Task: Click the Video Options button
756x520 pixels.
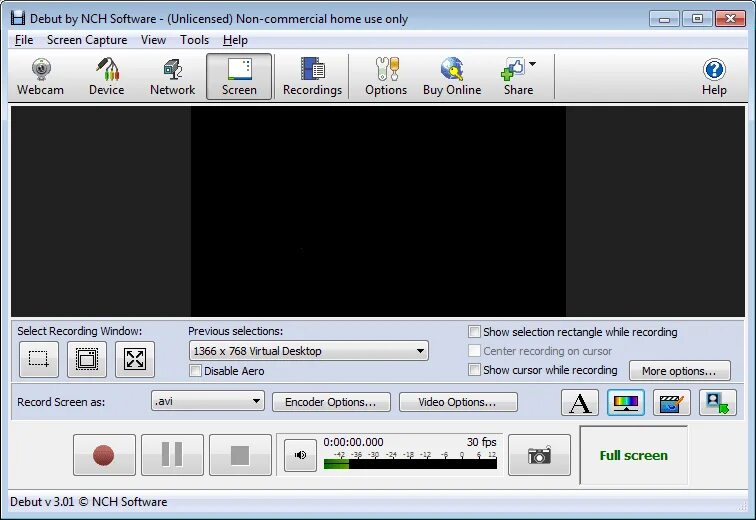Action: click(x=458, y=402)
